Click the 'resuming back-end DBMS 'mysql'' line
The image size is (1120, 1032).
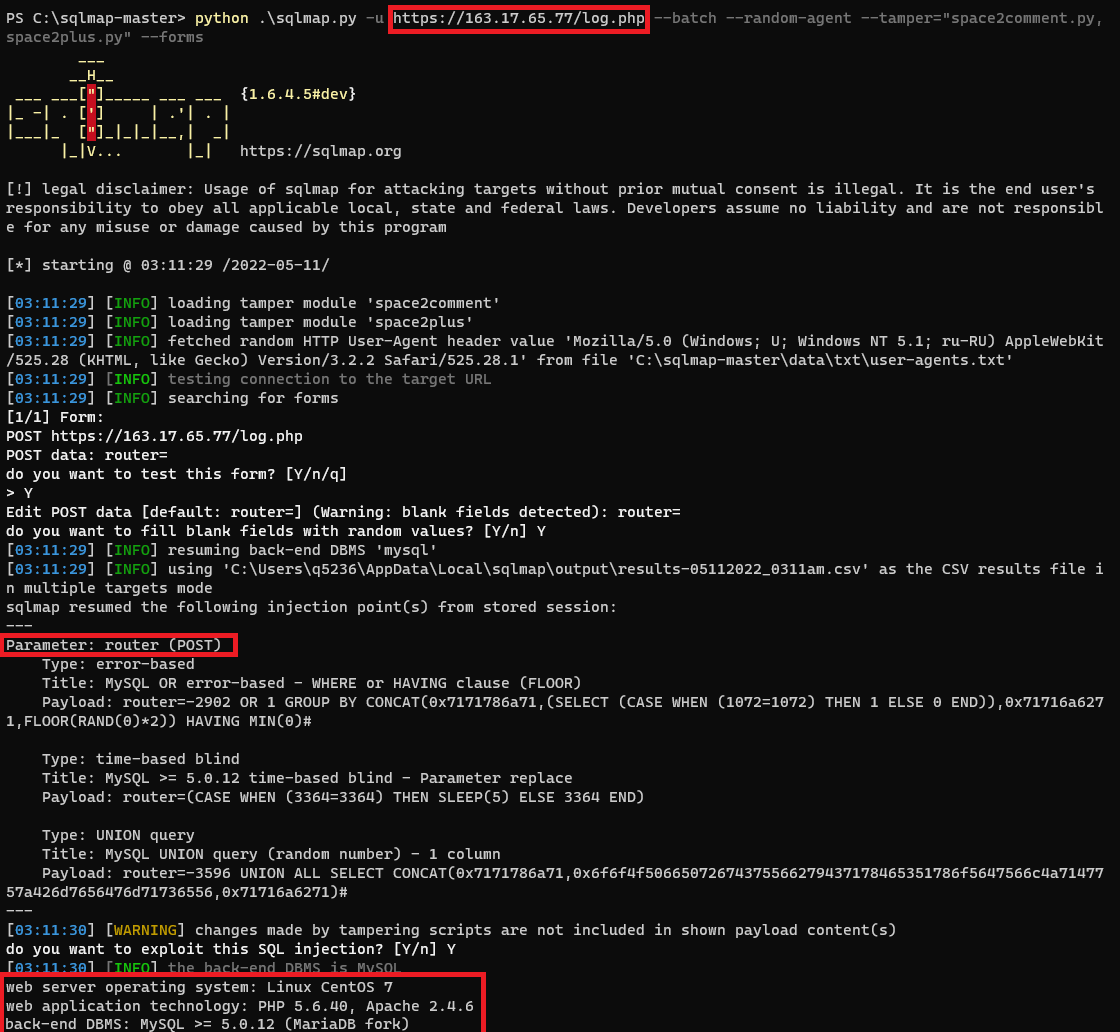221,550
